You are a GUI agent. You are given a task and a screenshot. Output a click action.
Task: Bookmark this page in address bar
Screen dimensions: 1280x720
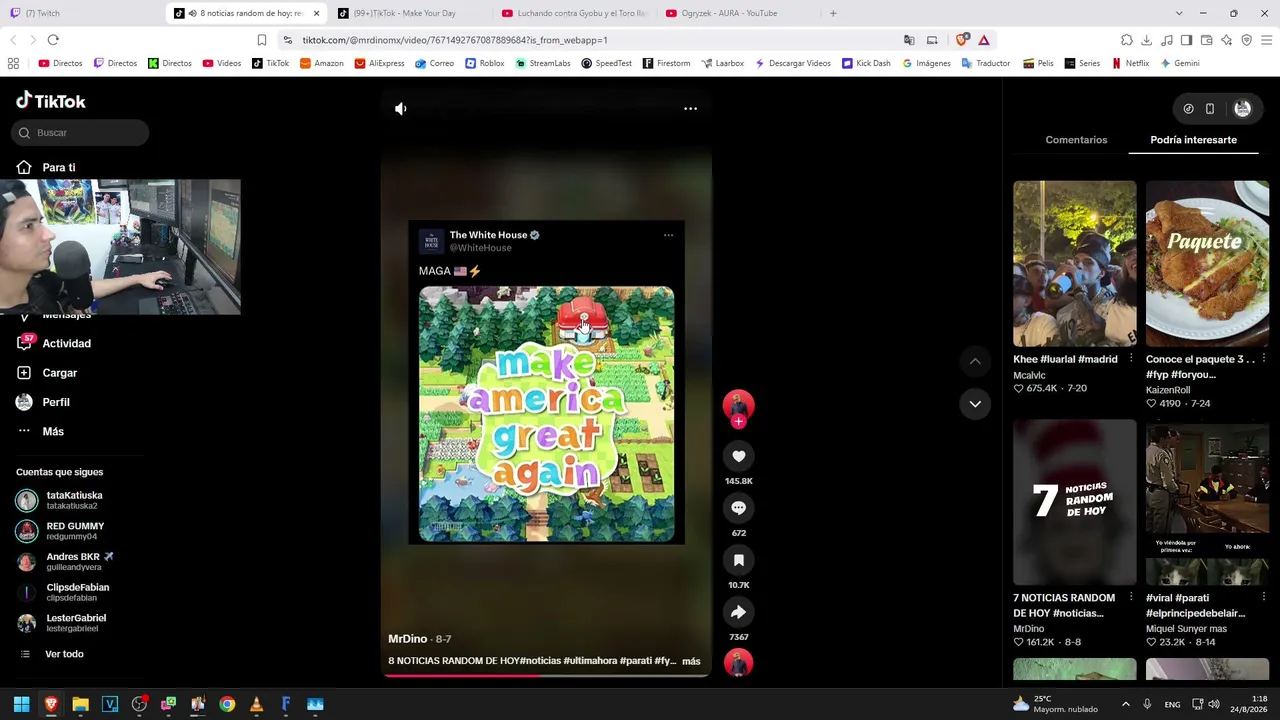261,40
